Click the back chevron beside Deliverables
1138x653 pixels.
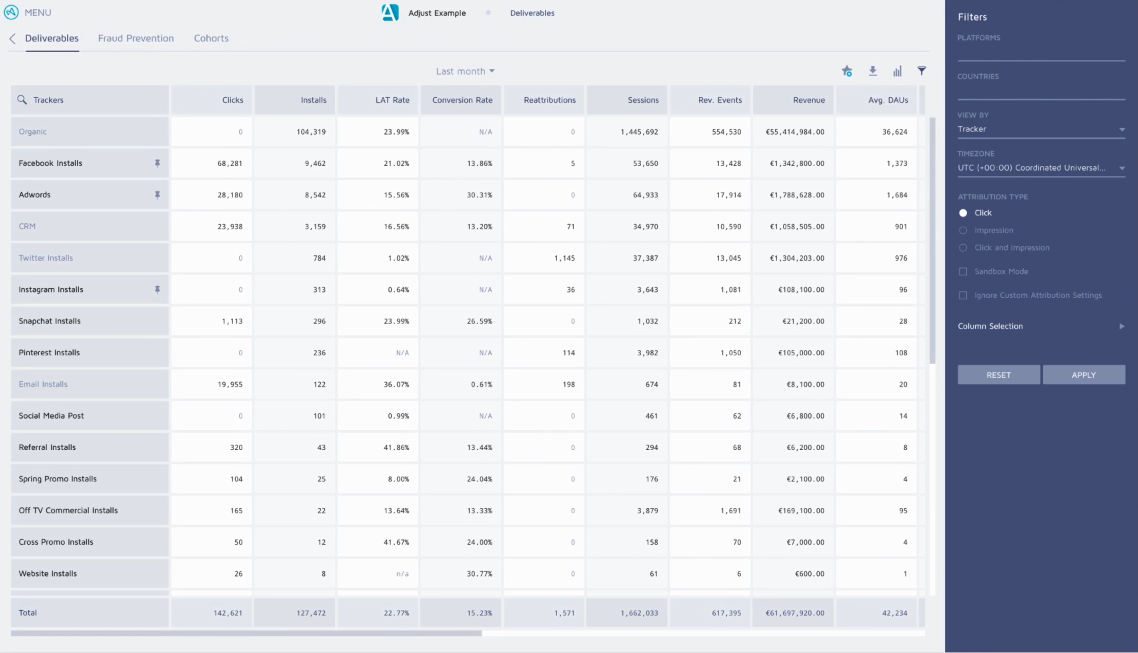(x=12, y=39)
